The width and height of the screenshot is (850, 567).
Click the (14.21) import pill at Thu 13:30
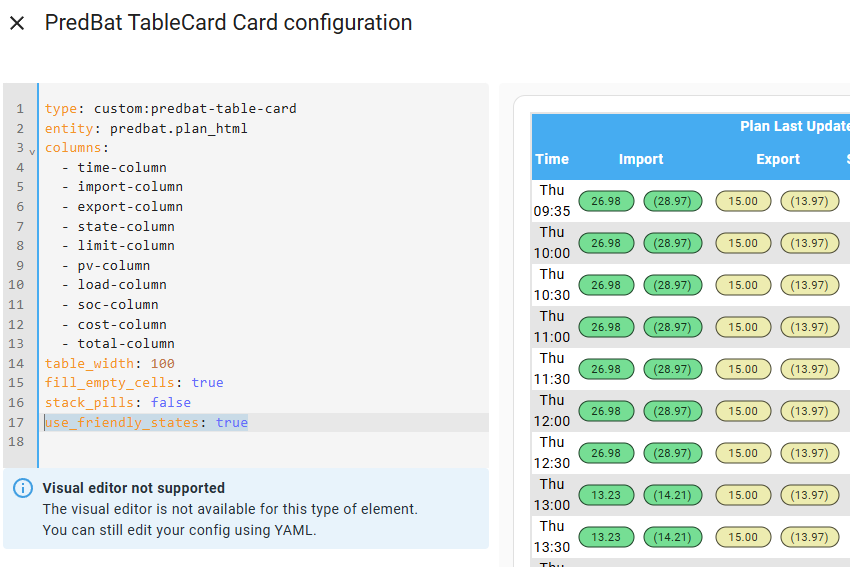[x=673, y=537]
